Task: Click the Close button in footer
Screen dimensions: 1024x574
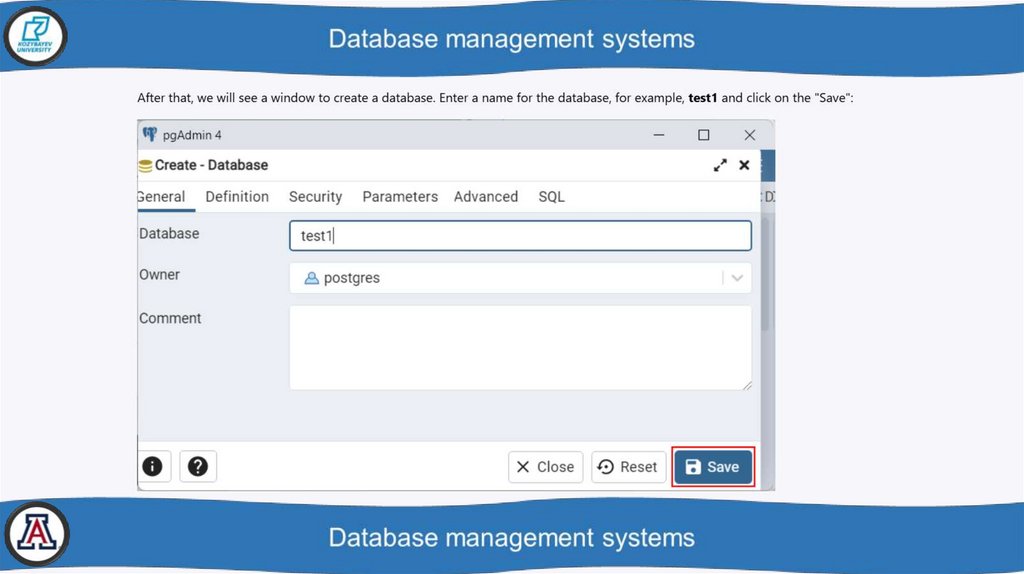Action: [545, 467]
